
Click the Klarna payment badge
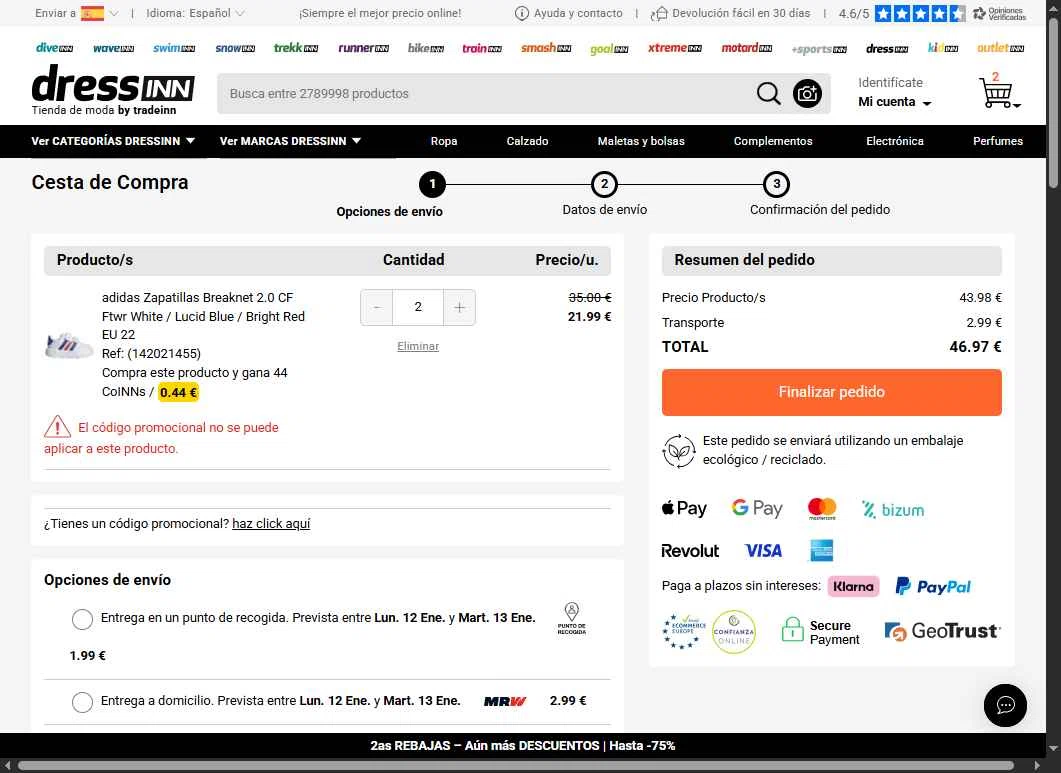click(x=853, y=586)
